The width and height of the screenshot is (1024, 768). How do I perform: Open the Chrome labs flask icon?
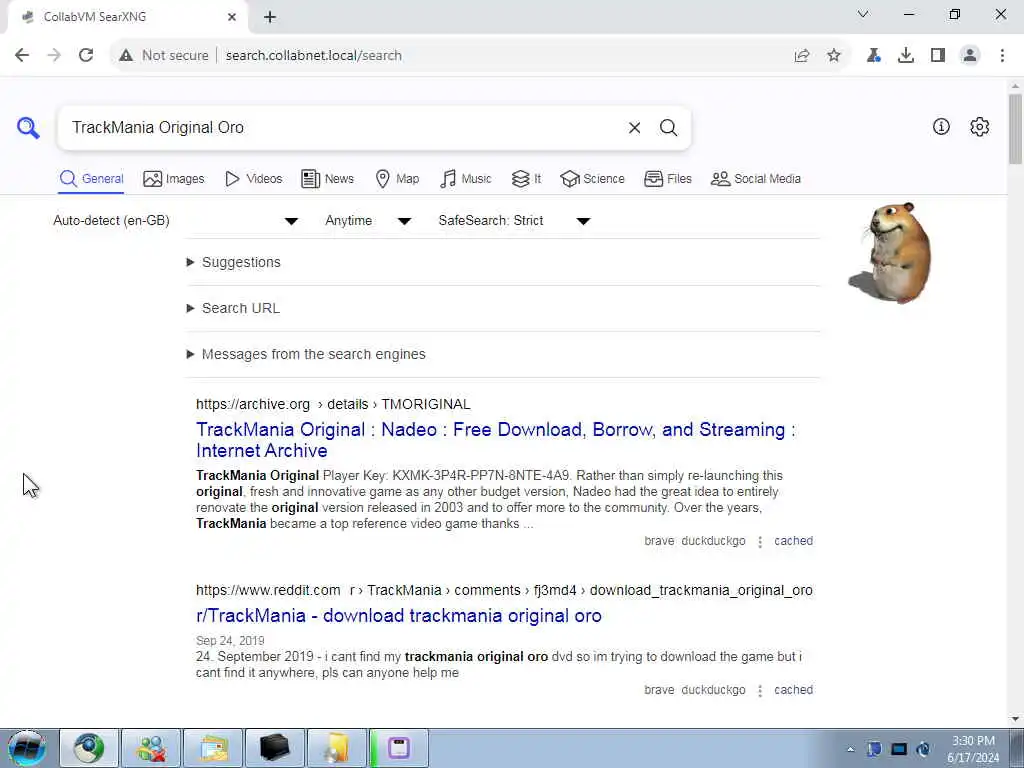(874, 56)
